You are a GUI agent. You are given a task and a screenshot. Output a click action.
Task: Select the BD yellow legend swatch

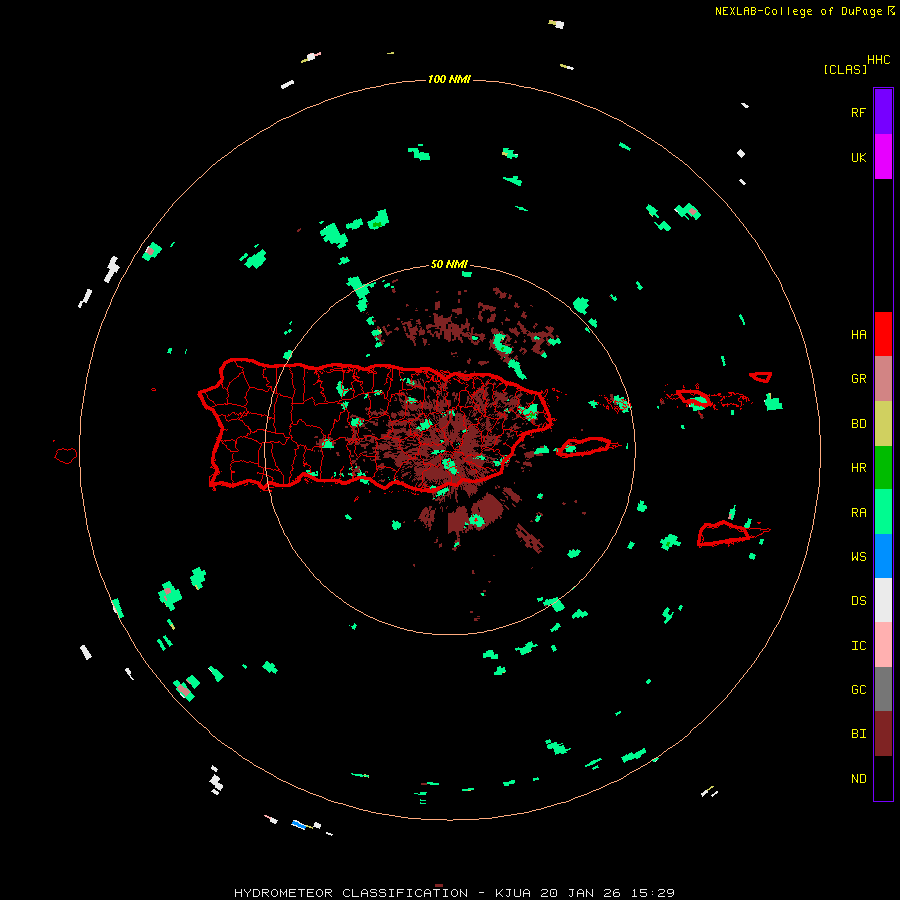[x=883, y=423]
